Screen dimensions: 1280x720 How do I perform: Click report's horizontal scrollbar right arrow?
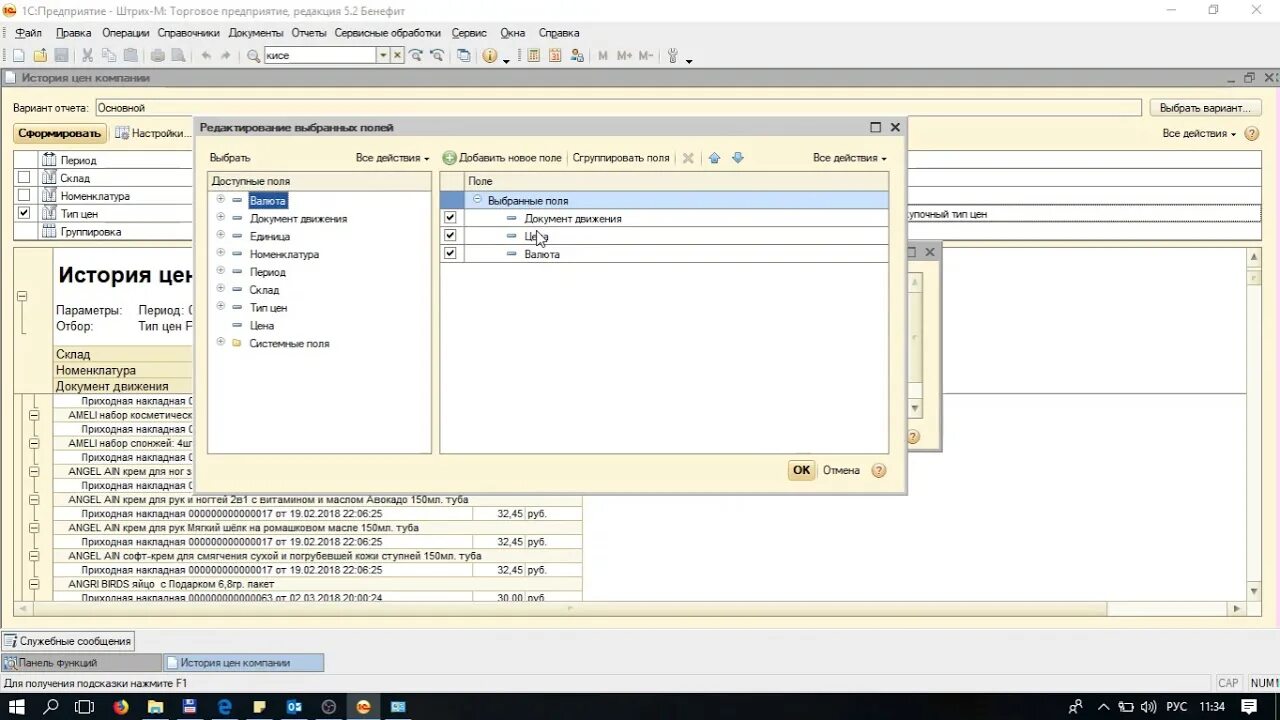1237,608
